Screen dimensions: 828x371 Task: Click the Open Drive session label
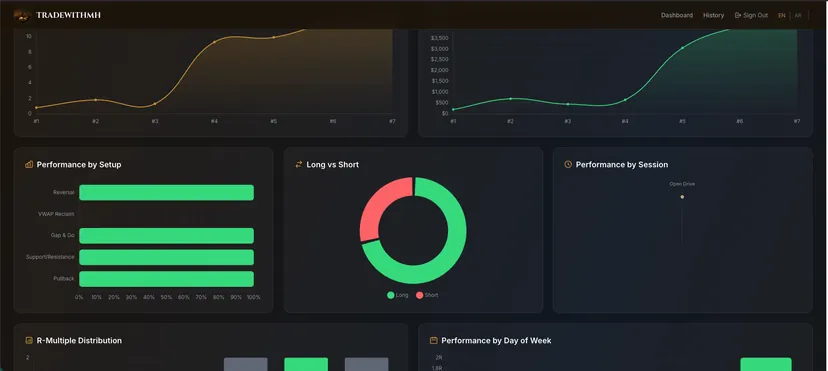[x=682, y=184]
